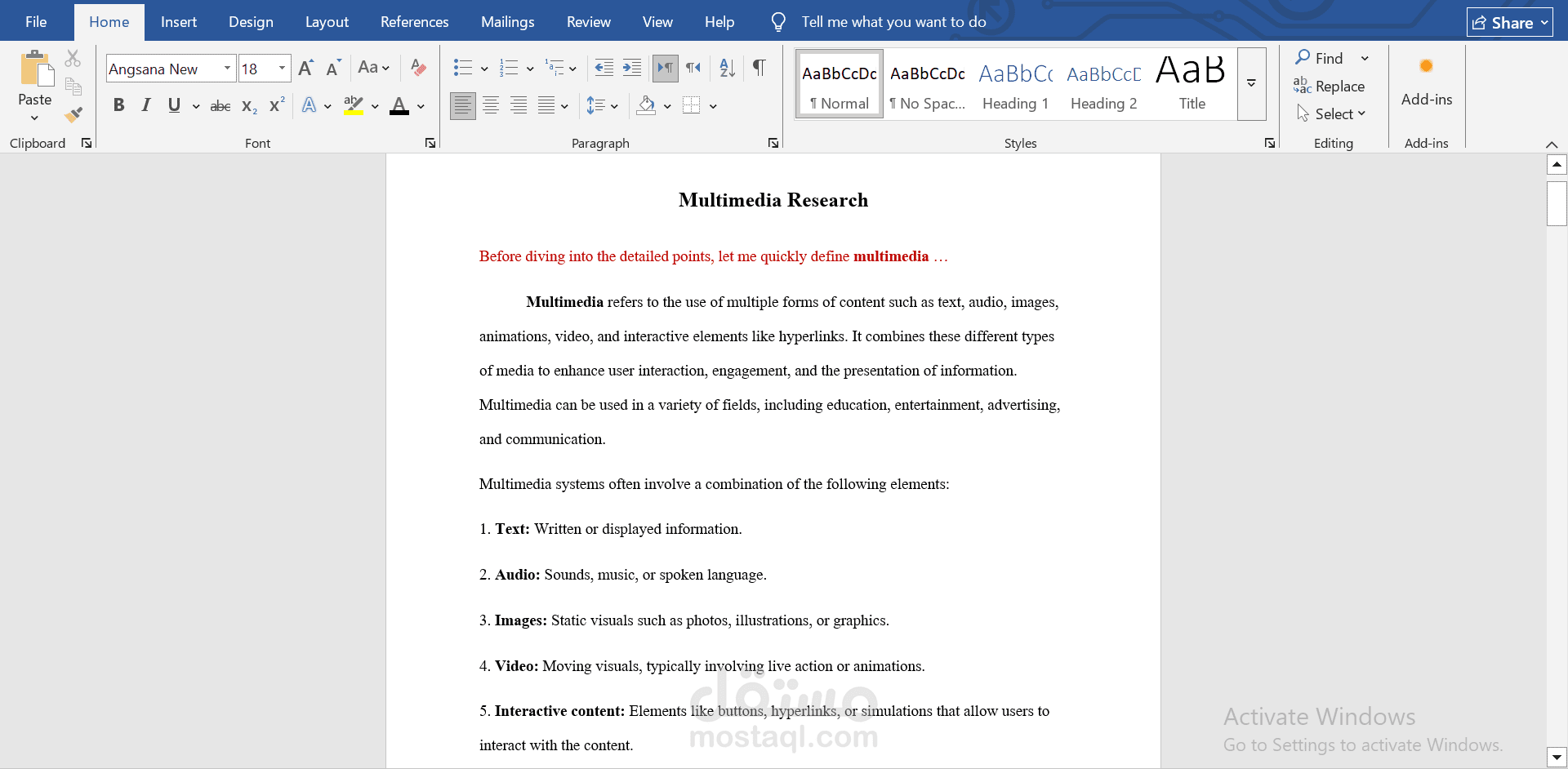This screenshot has width=1568, height=769.
Task: Decrease font size with shrink icon
Action: coord(332,68)
